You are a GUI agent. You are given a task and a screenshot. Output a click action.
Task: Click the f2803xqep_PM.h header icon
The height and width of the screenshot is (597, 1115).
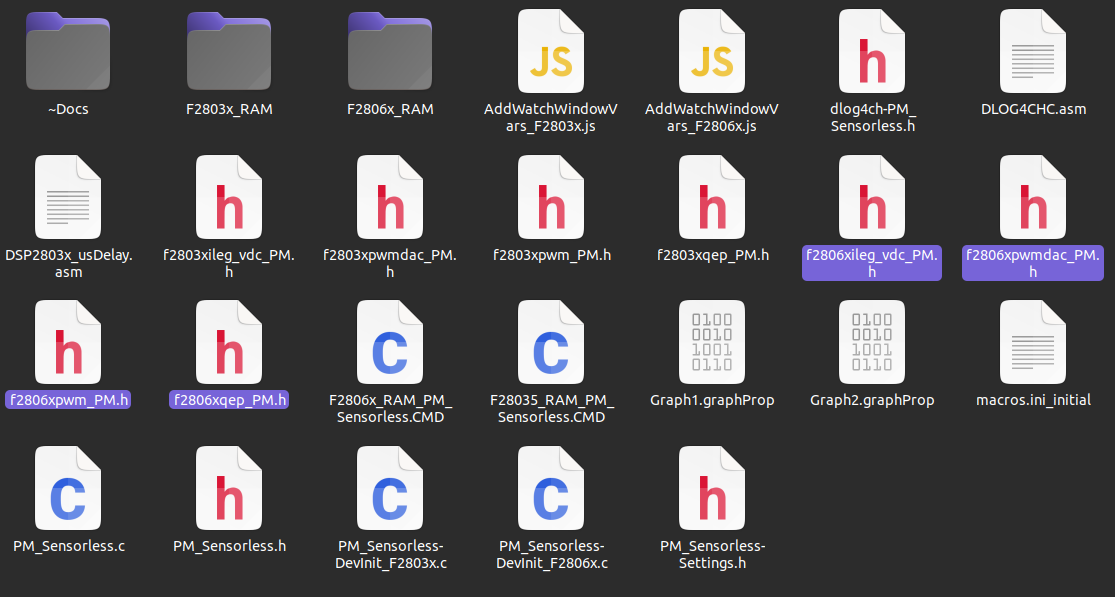coord(712,198)
